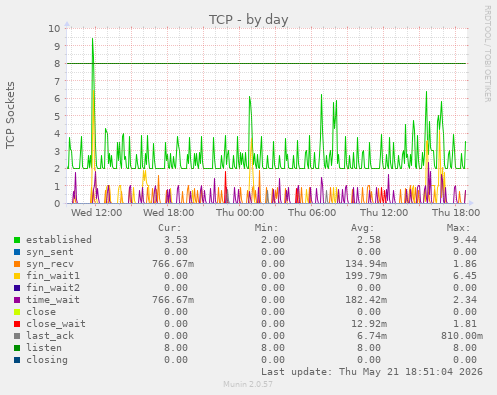Click the closing legend swatch

(17, 360)
